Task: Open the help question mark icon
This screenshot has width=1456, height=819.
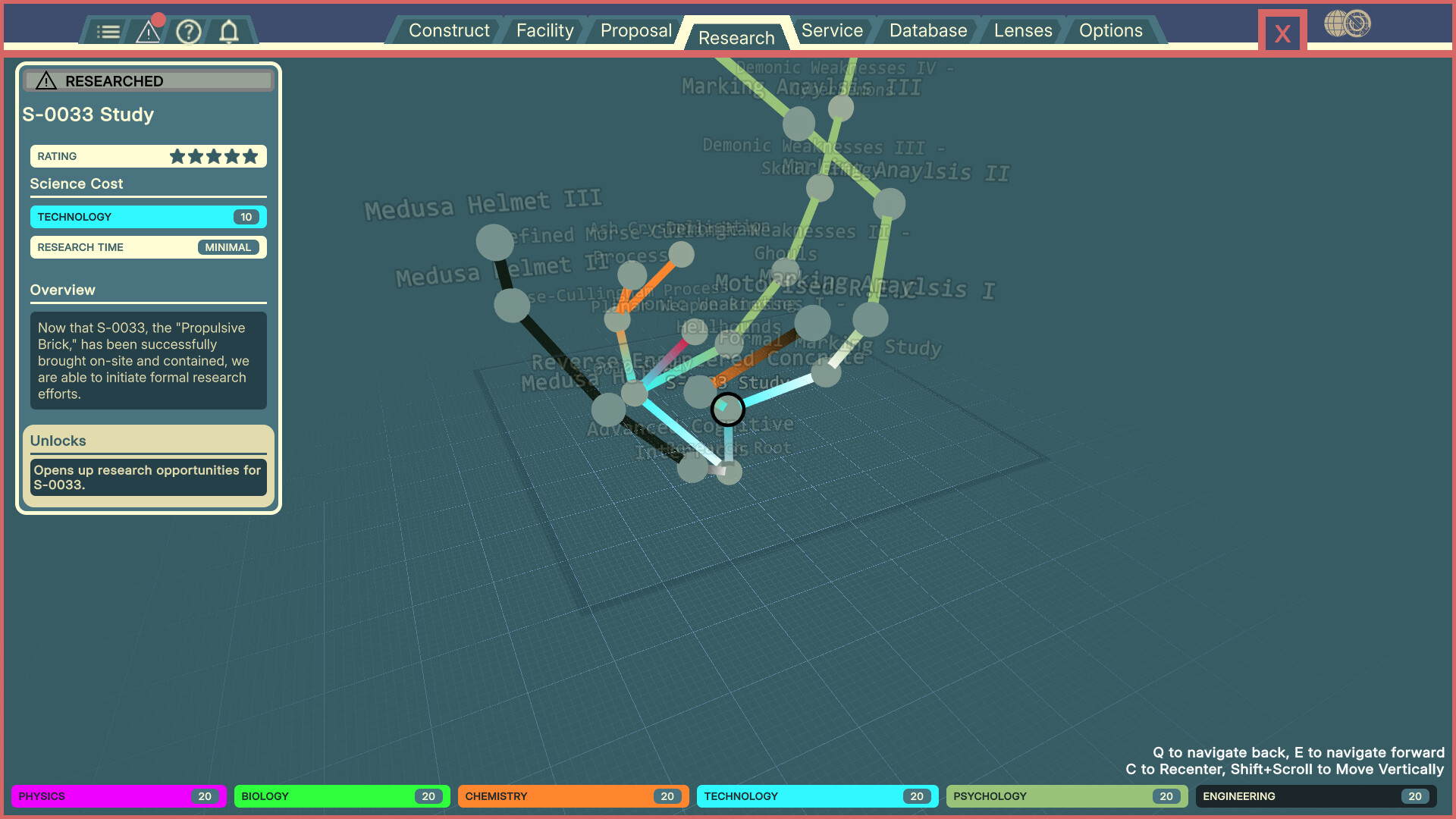Action: pyautogui.click(x=188, y=32)
